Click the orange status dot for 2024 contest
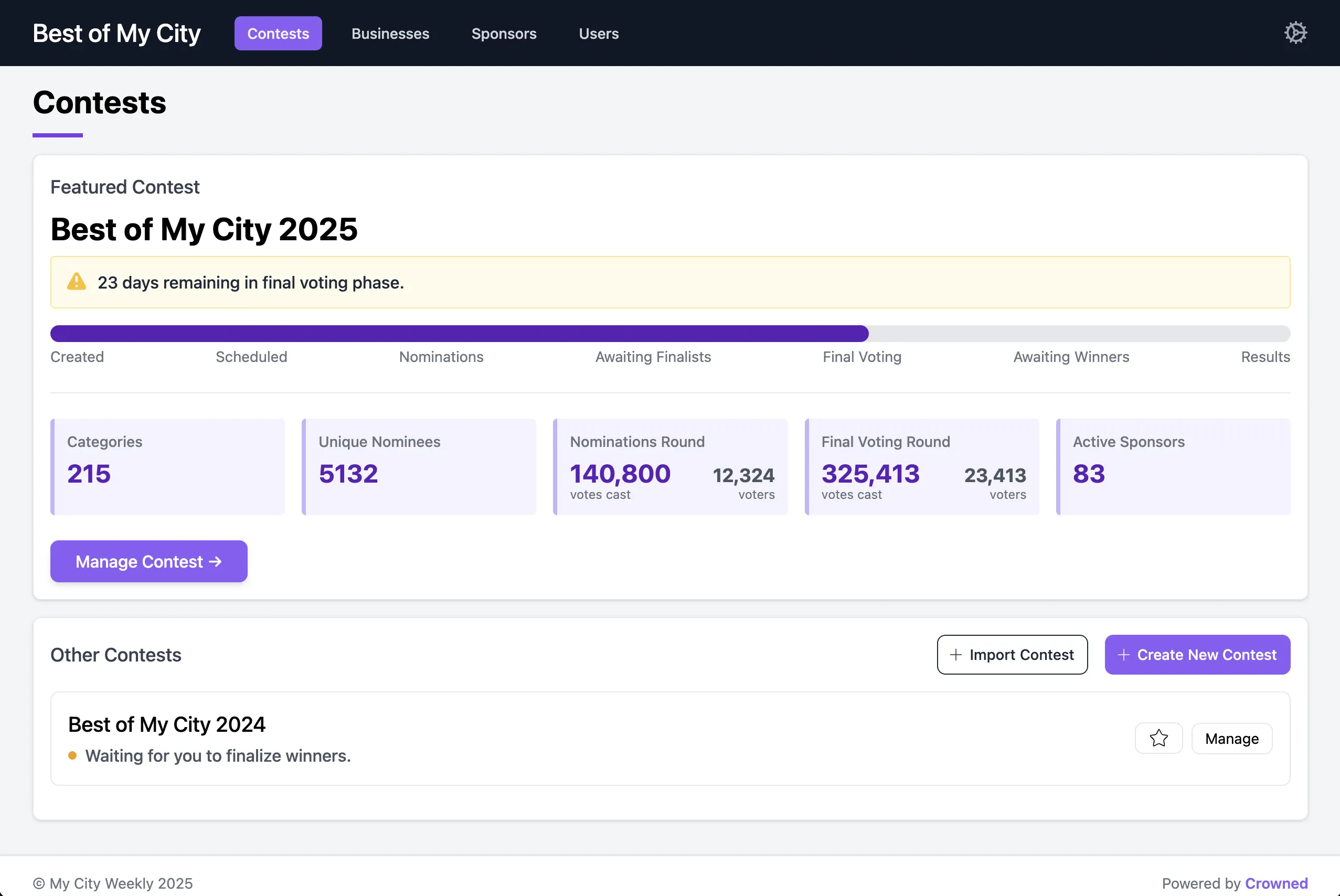Image resolution: width=1340 pixels, height=896 pixels. (72, 755)
